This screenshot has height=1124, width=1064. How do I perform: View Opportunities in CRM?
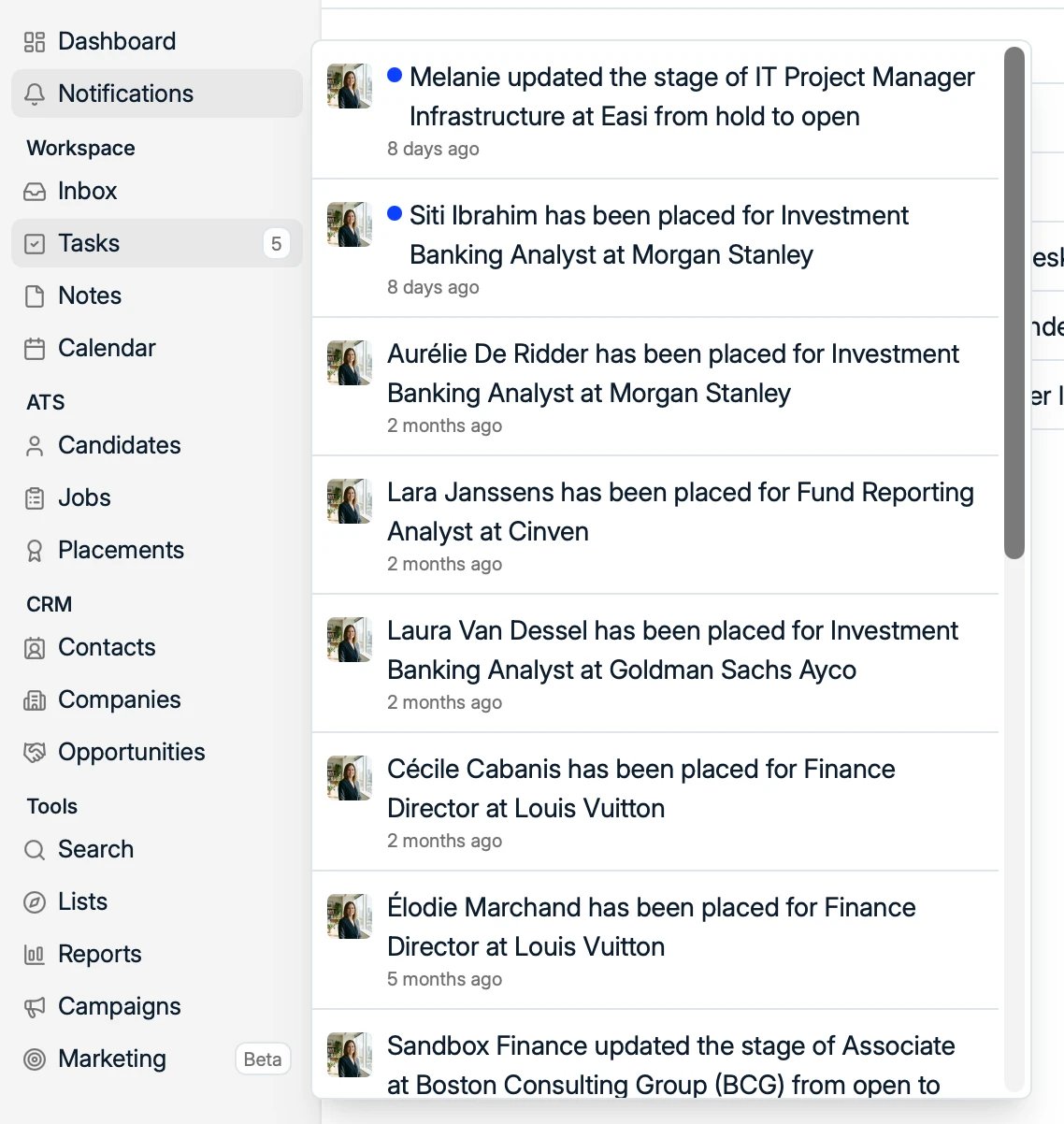132,752
